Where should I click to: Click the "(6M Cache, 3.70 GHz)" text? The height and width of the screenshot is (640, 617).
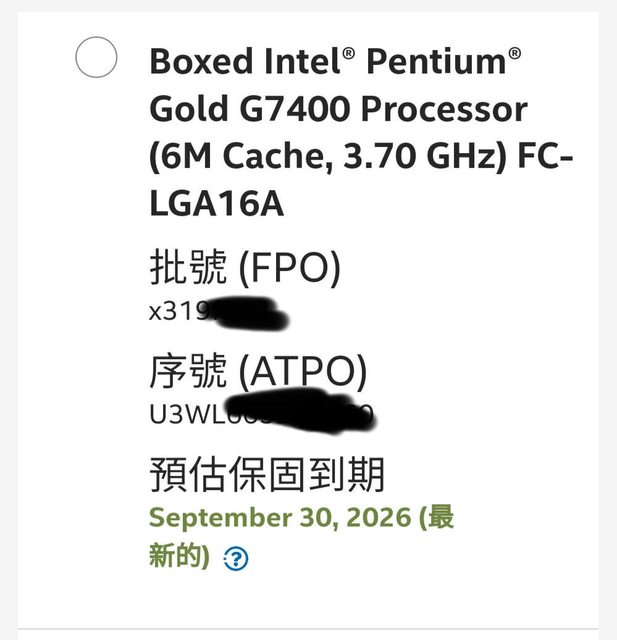(x=320, y=156)
